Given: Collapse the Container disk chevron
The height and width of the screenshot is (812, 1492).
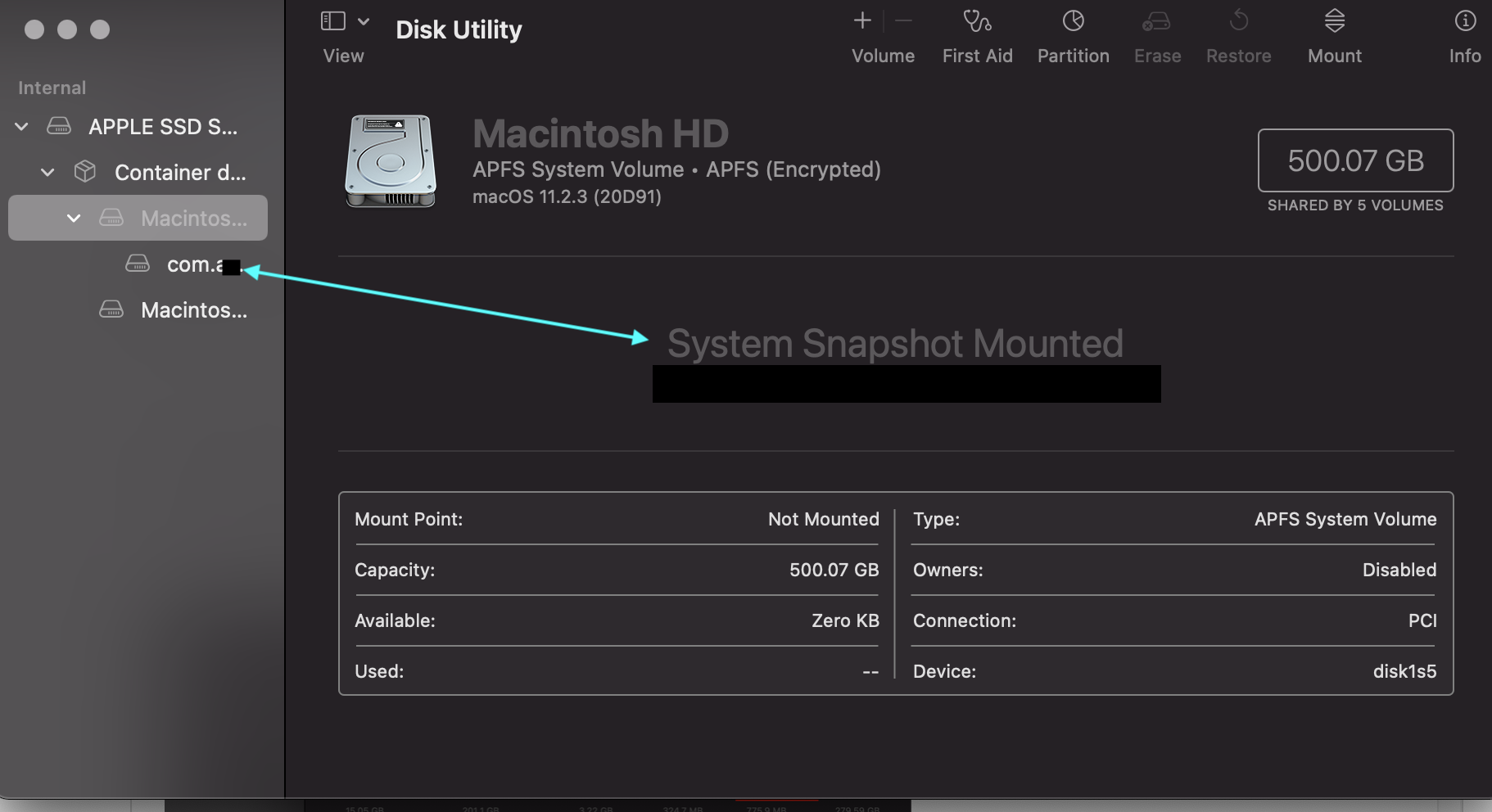Looking at the screenshot, I should tap(47, 173).
